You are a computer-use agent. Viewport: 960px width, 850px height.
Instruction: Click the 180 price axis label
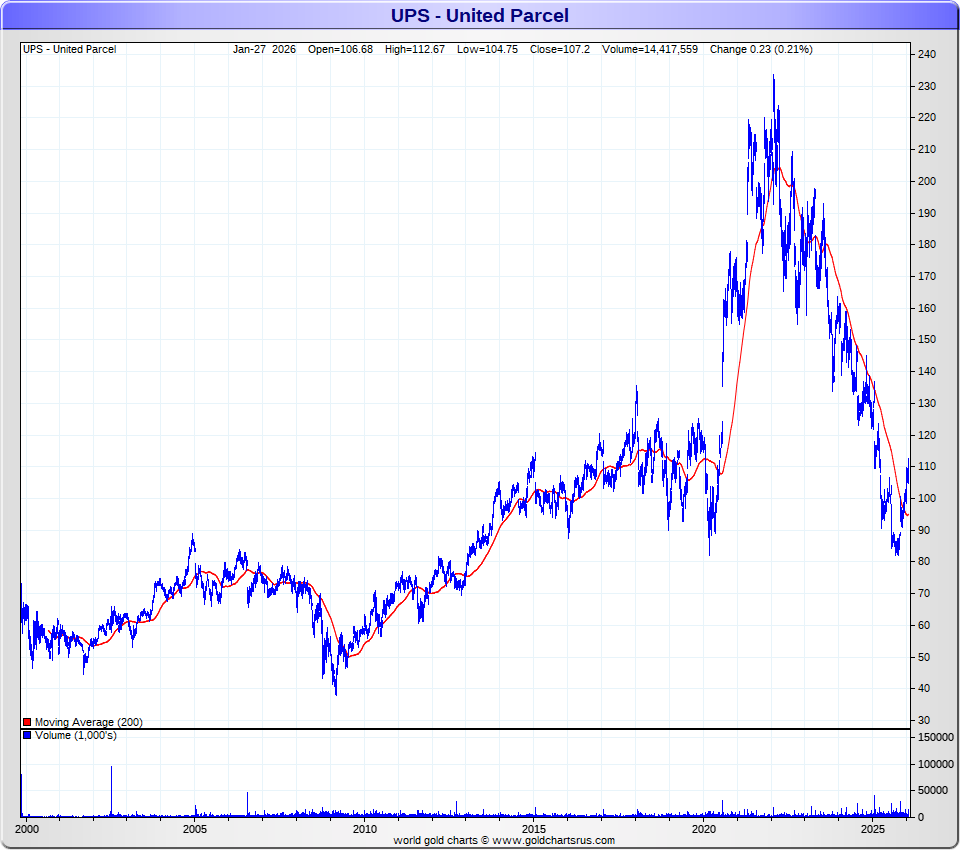coord(927,244)
